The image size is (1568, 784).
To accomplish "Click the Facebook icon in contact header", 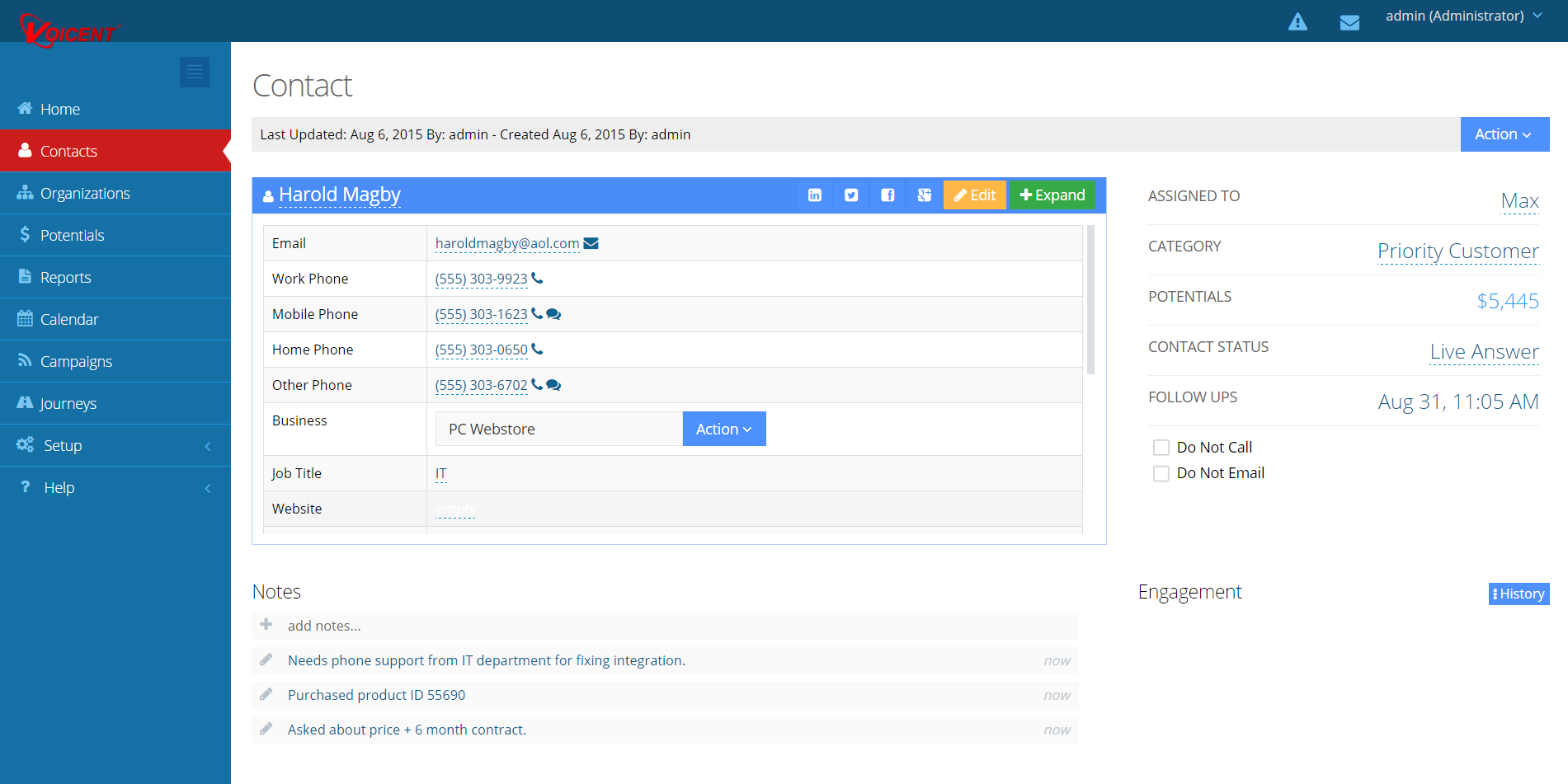I will [888, 195].
